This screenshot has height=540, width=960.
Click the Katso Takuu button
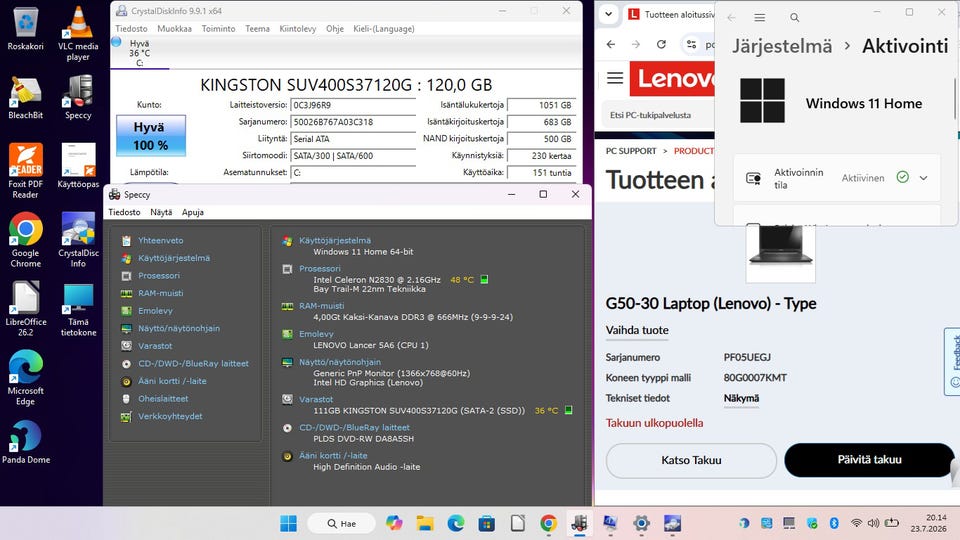coord(691,460)
